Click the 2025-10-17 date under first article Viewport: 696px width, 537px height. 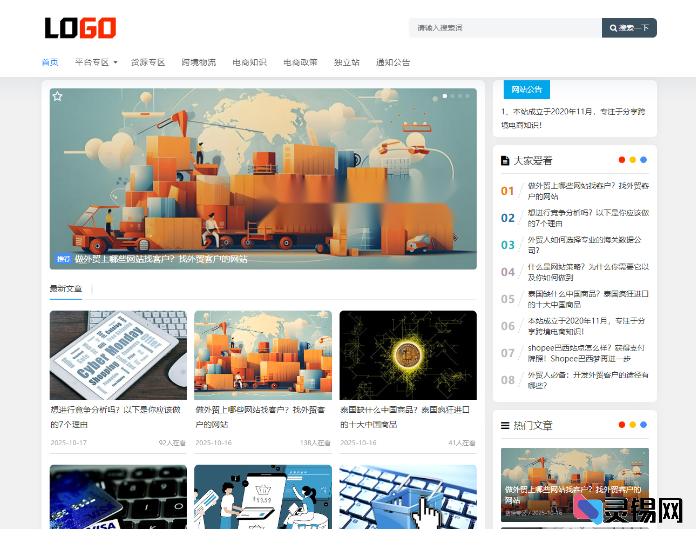tap(68, 442)
